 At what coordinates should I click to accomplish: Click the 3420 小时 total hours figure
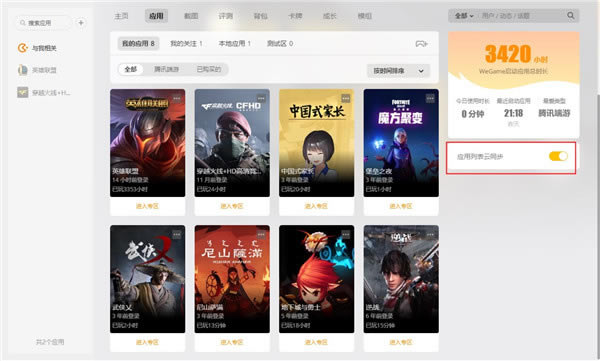pos(516,54)
